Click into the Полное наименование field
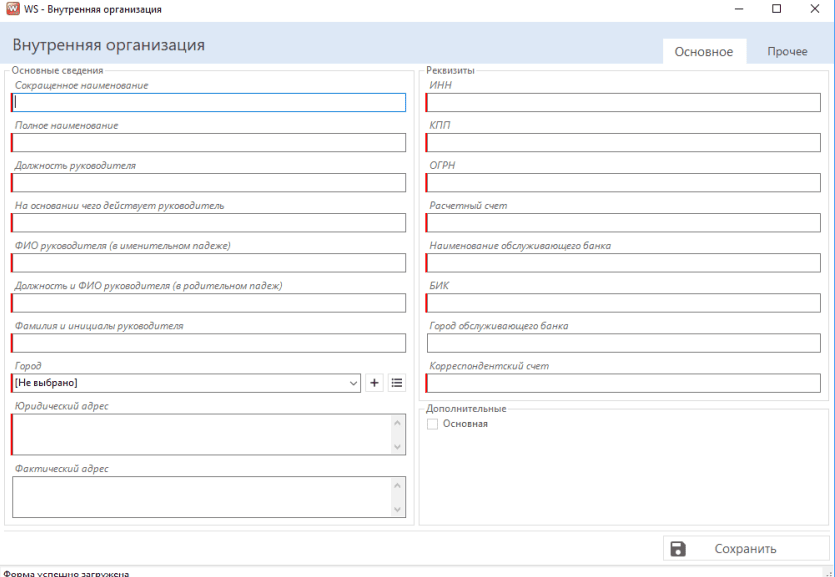This screenshot has height=577, width=835. [210, 142]
